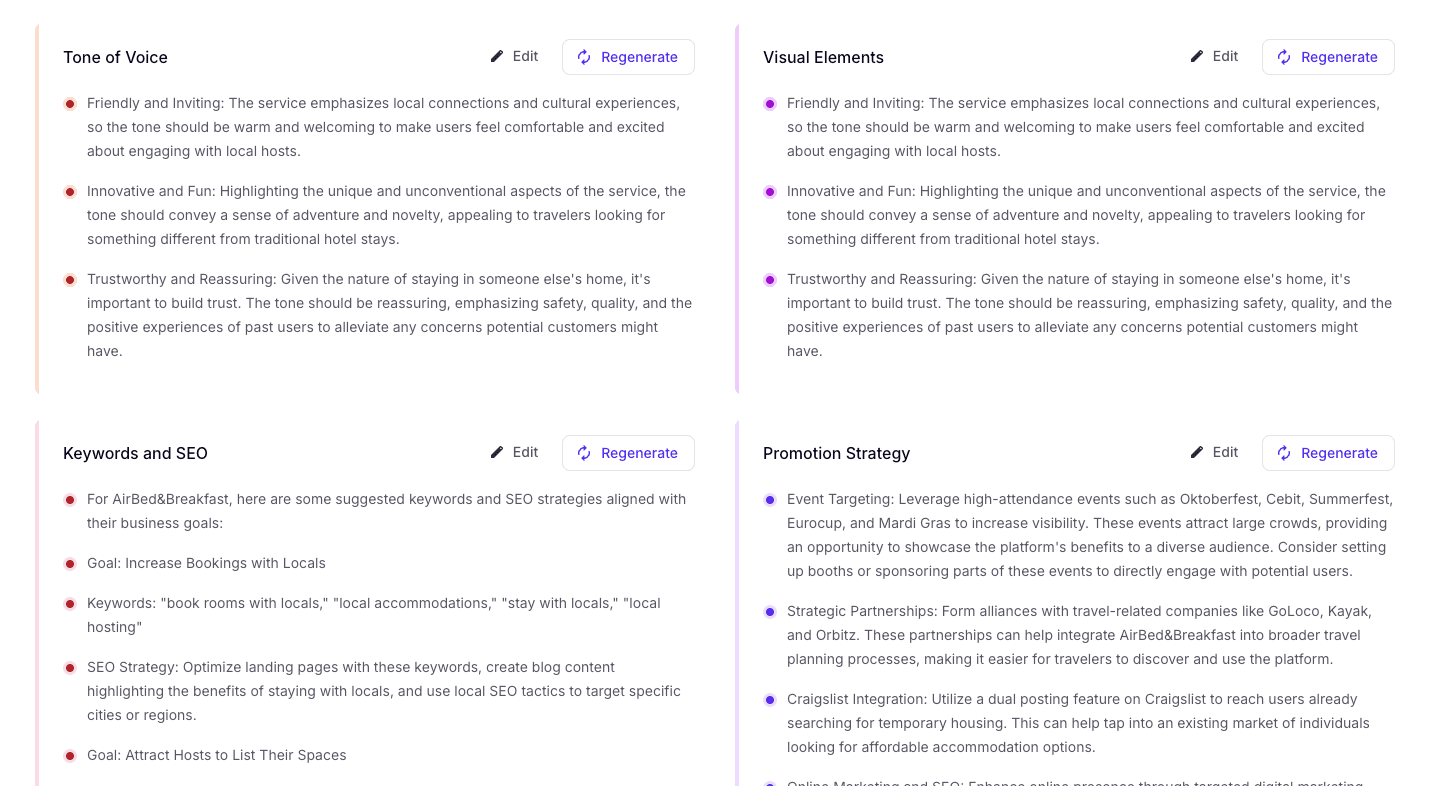Image resolution: width=1441 pixels, height=786 pixels.
Task: Click the red bullet beside SEO Strategy item
Action: point(70,668)
